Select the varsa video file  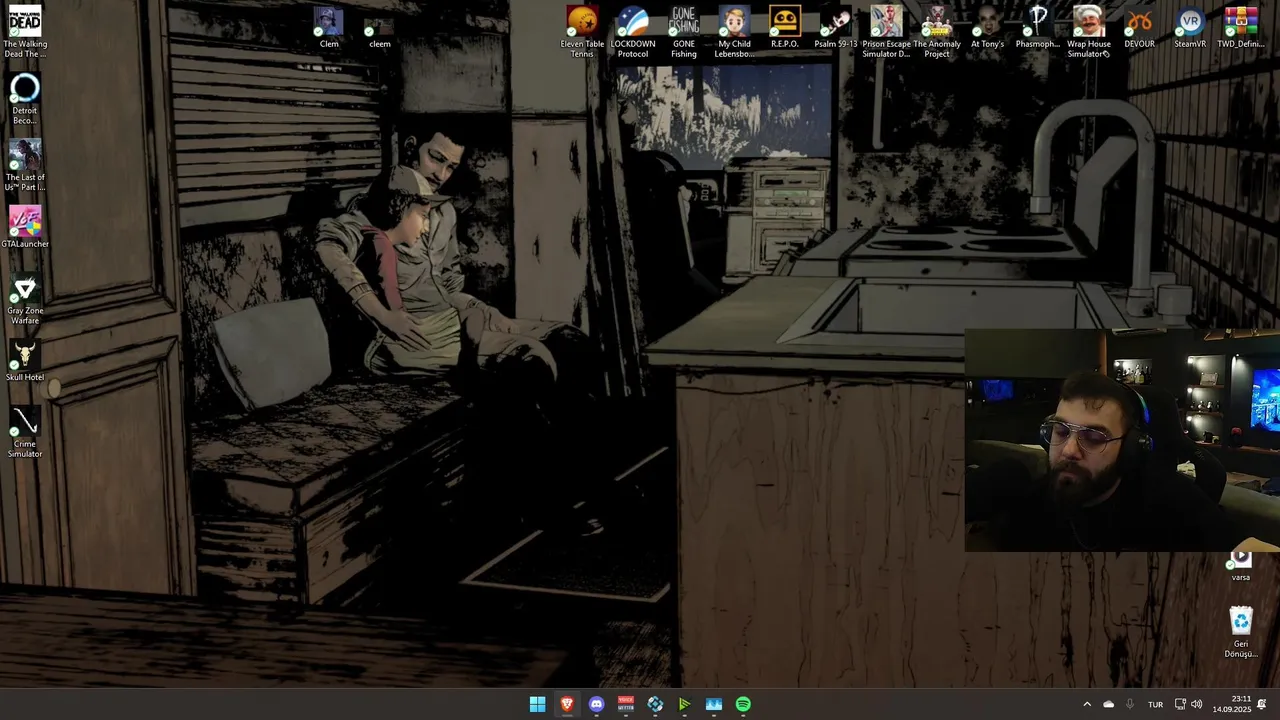coord(1241,565)
